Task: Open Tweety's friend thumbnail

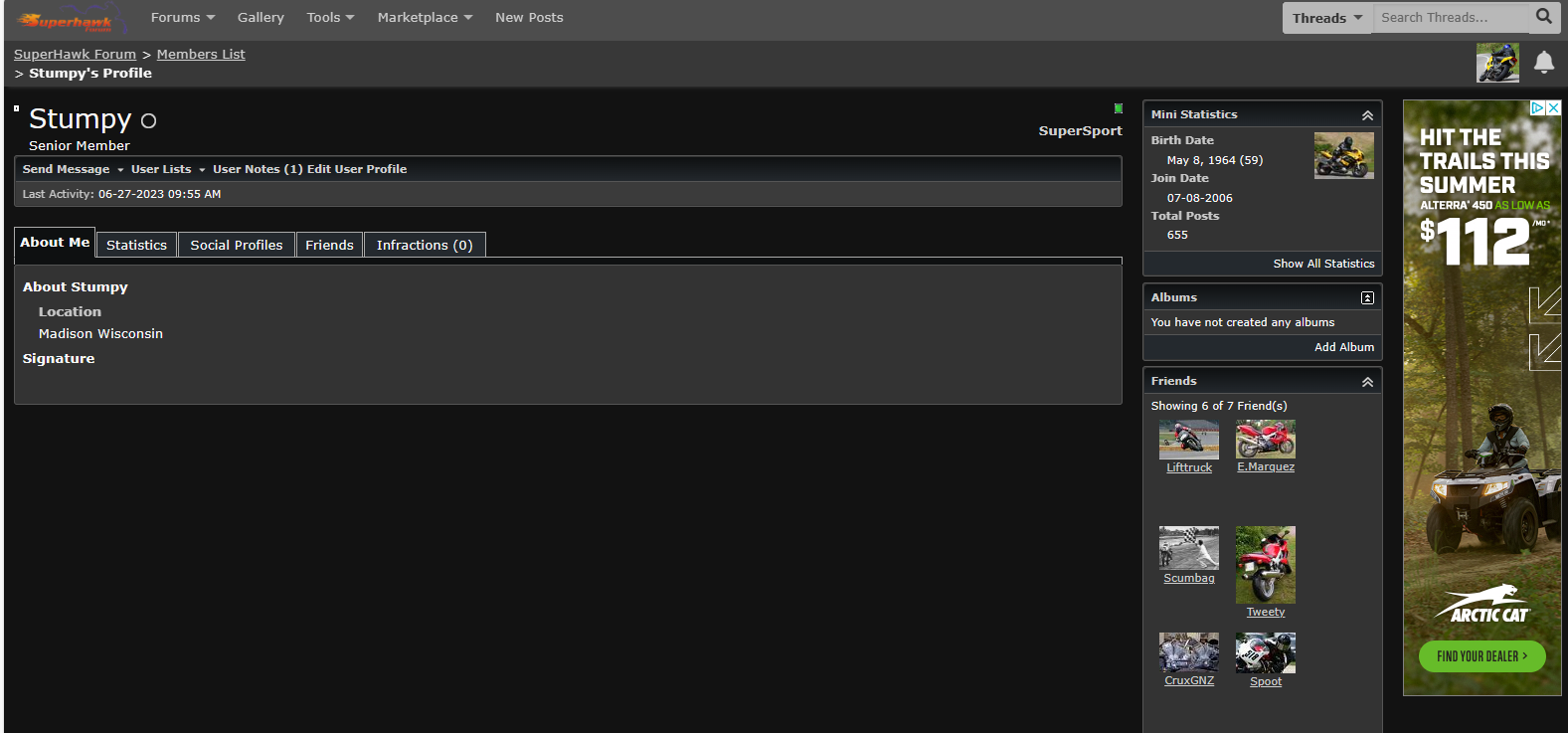Action: (1265, 564)
